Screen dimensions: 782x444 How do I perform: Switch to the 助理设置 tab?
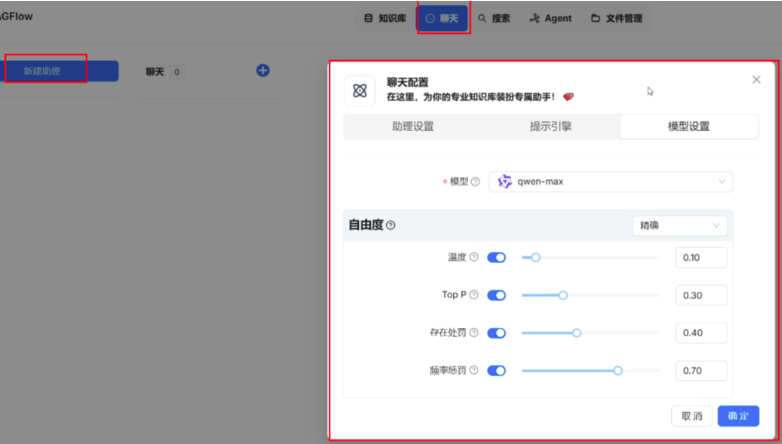coord(412,127)
